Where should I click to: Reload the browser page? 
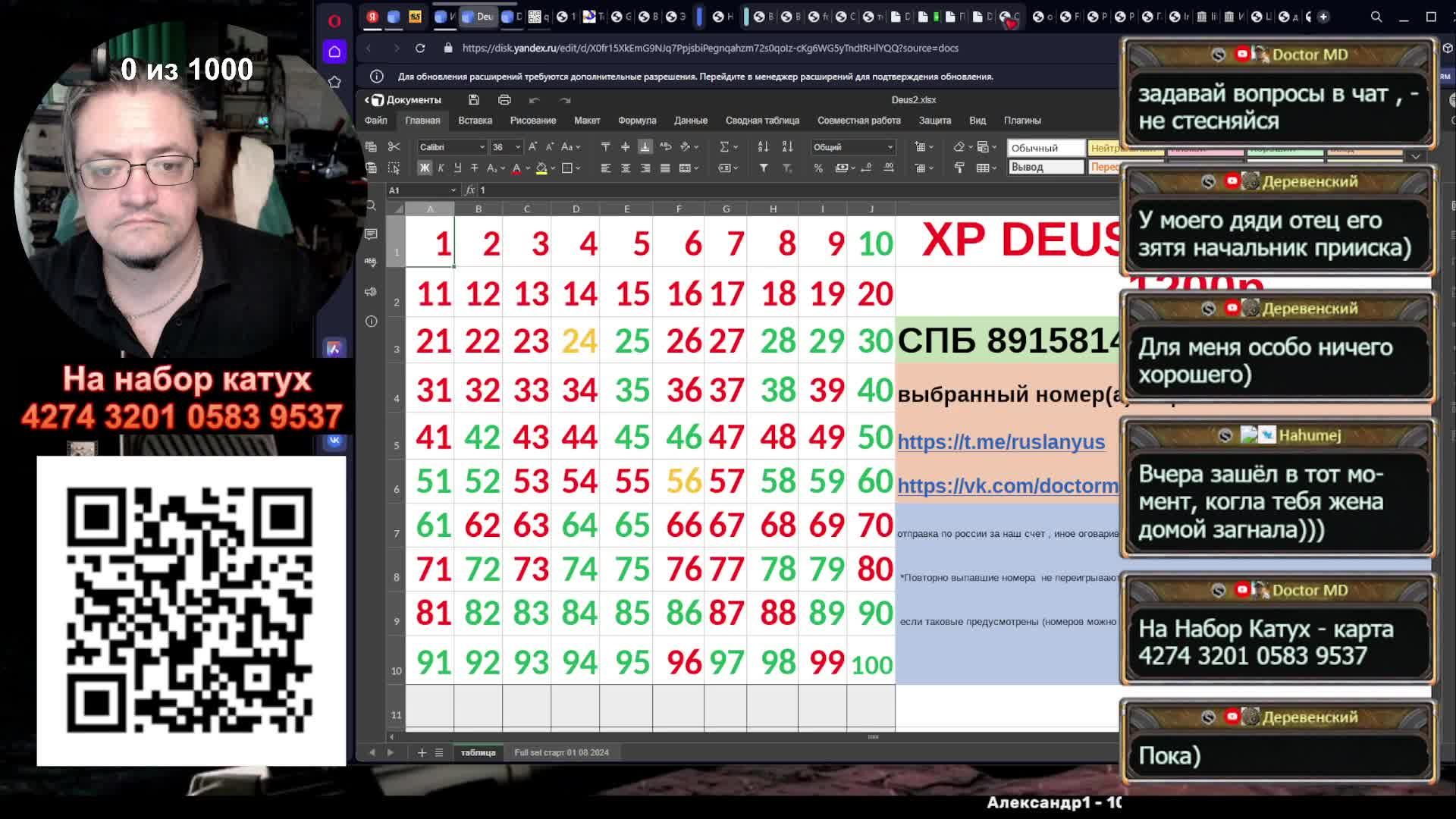(420, 48)
